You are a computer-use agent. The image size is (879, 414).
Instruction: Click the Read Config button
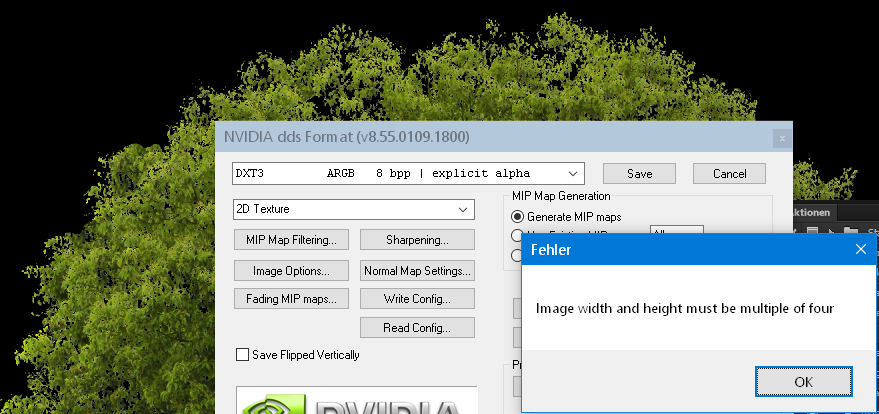tap(417, 328)
